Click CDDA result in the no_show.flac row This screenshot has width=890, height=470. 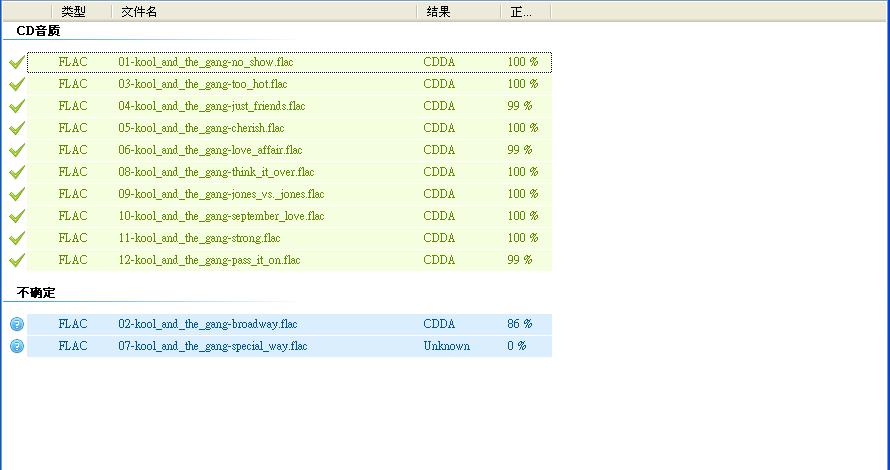439,62
